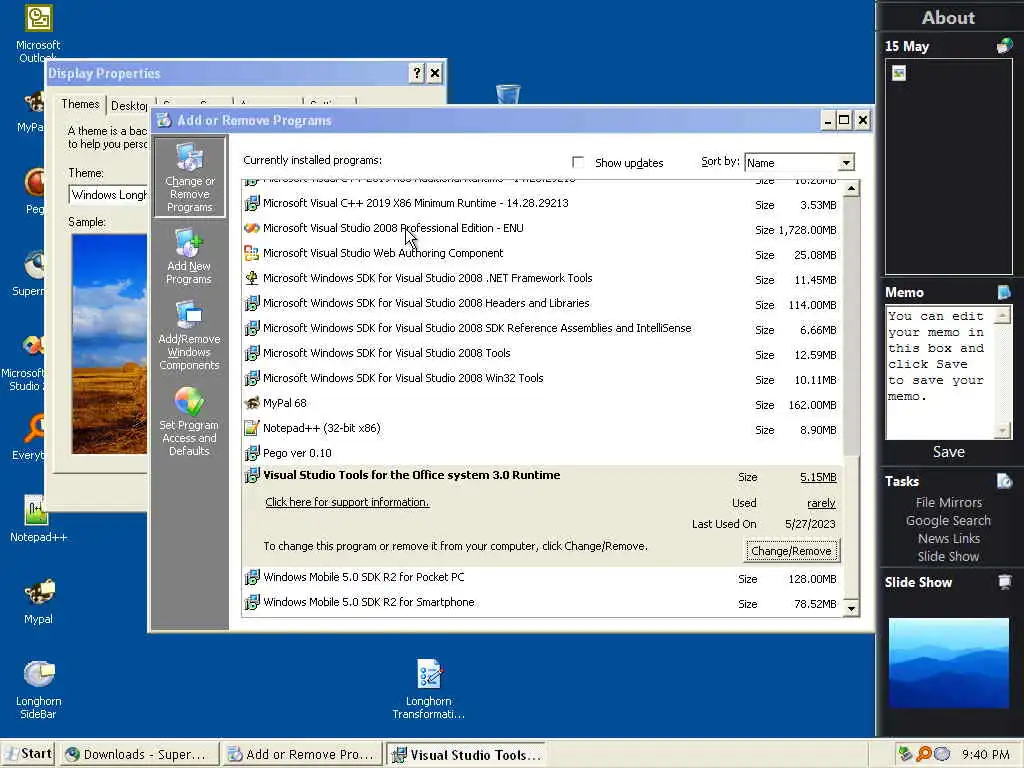This screenshot has width=1024, height=768.
Task: Click the small image icon in About panel
Action: pyautogui.click(x=899, y=73)
